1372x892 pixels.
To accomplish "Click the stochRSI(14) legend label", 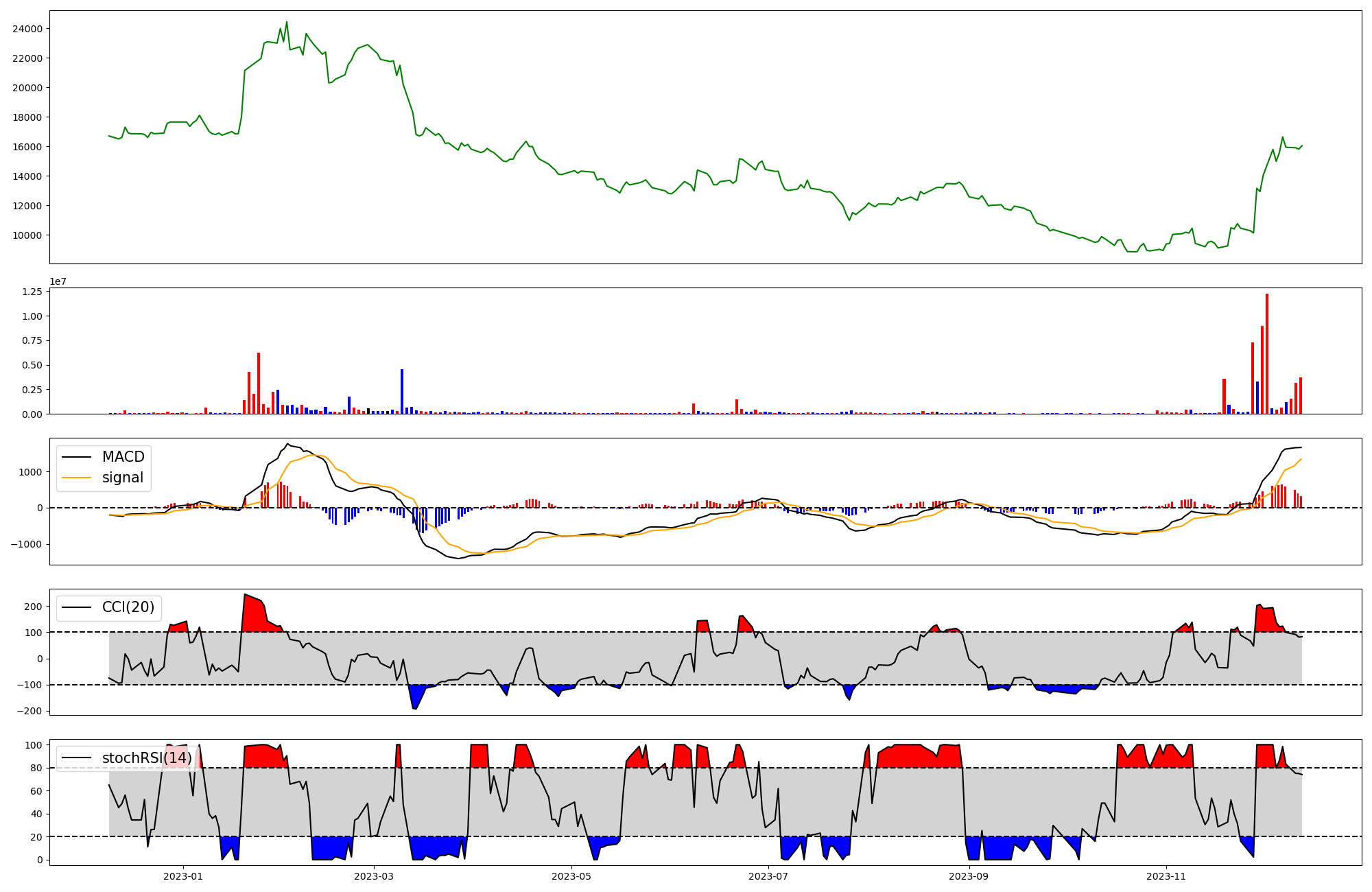I will 147,758.
